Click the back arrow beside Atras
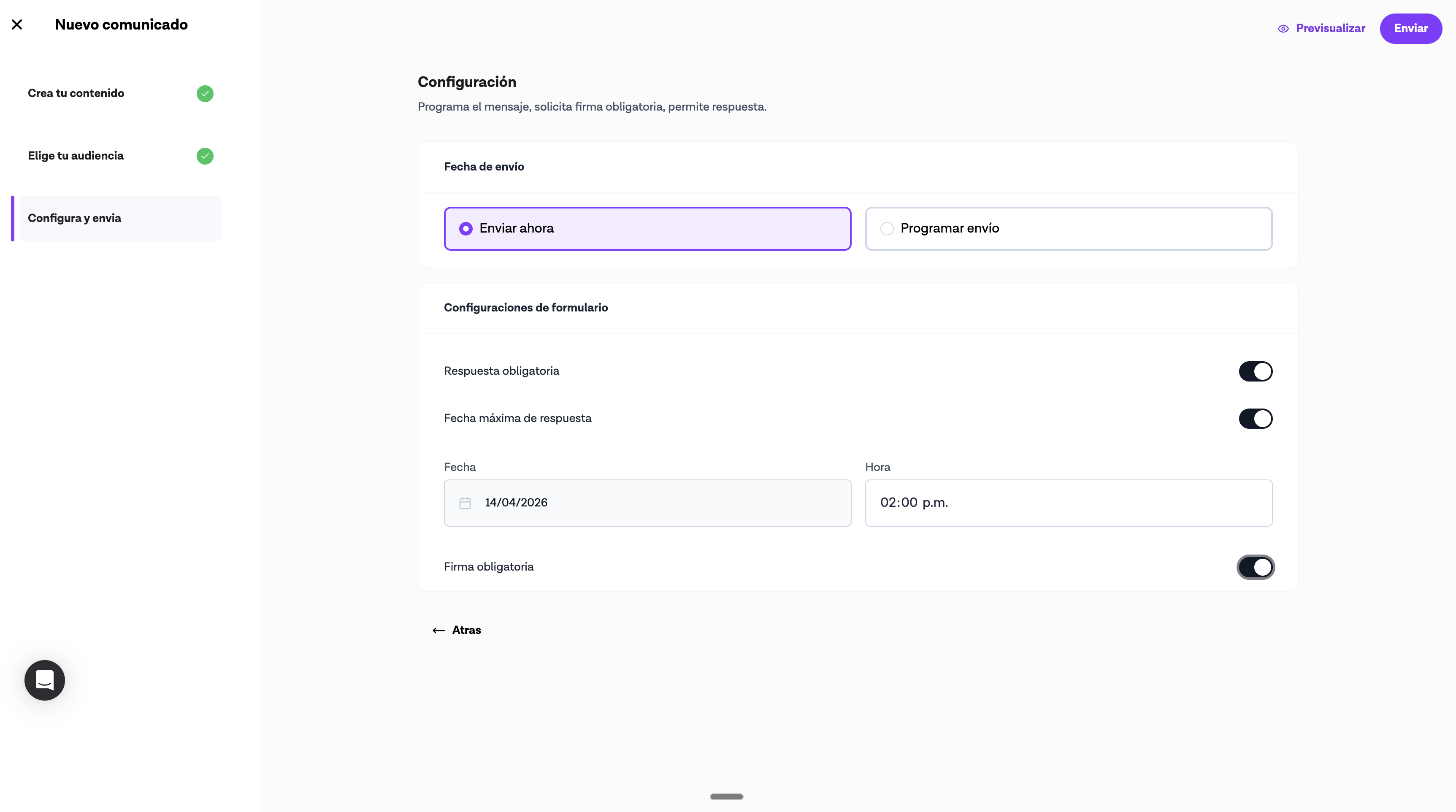Viewport: 1456px width, 812px height. pyautogui.click(x=438, y=631)
